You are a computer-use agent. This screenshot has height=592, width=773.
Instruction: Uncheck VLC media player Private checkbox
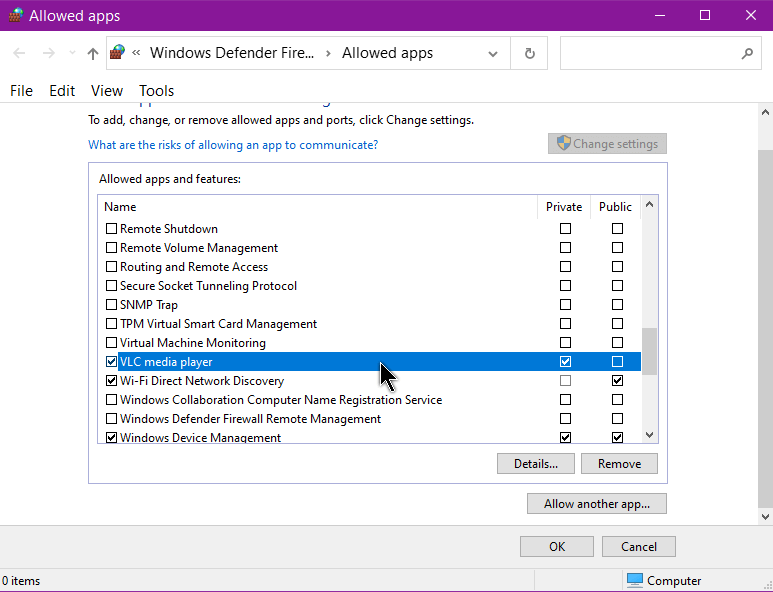(x=565, y=362)
